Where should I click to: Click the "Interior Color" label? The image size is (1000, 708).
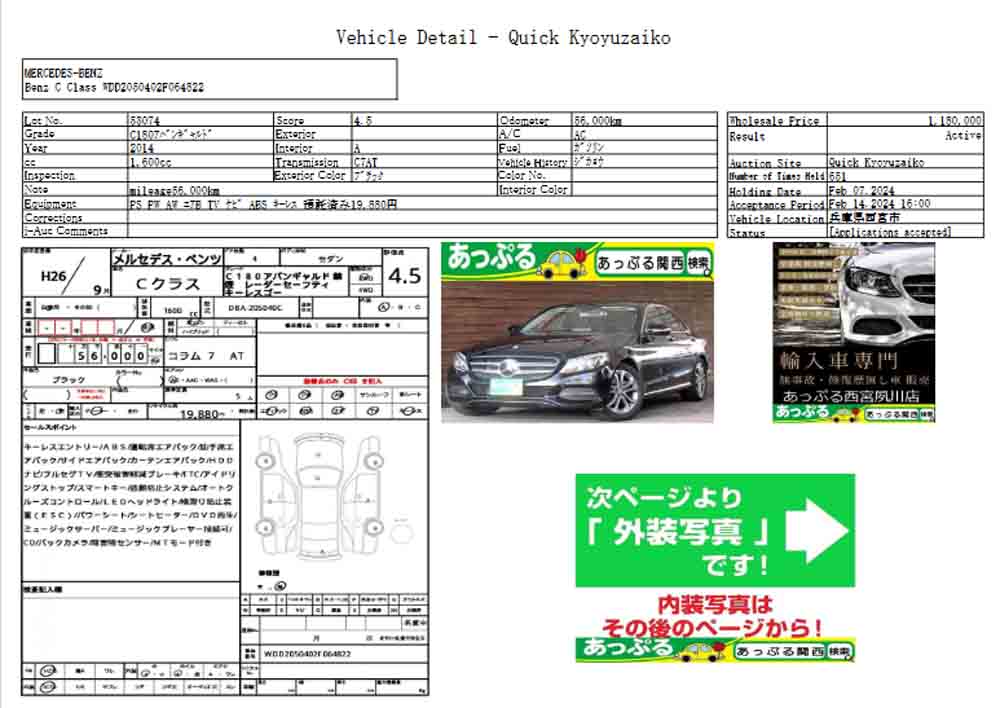(x=533, y=189)
